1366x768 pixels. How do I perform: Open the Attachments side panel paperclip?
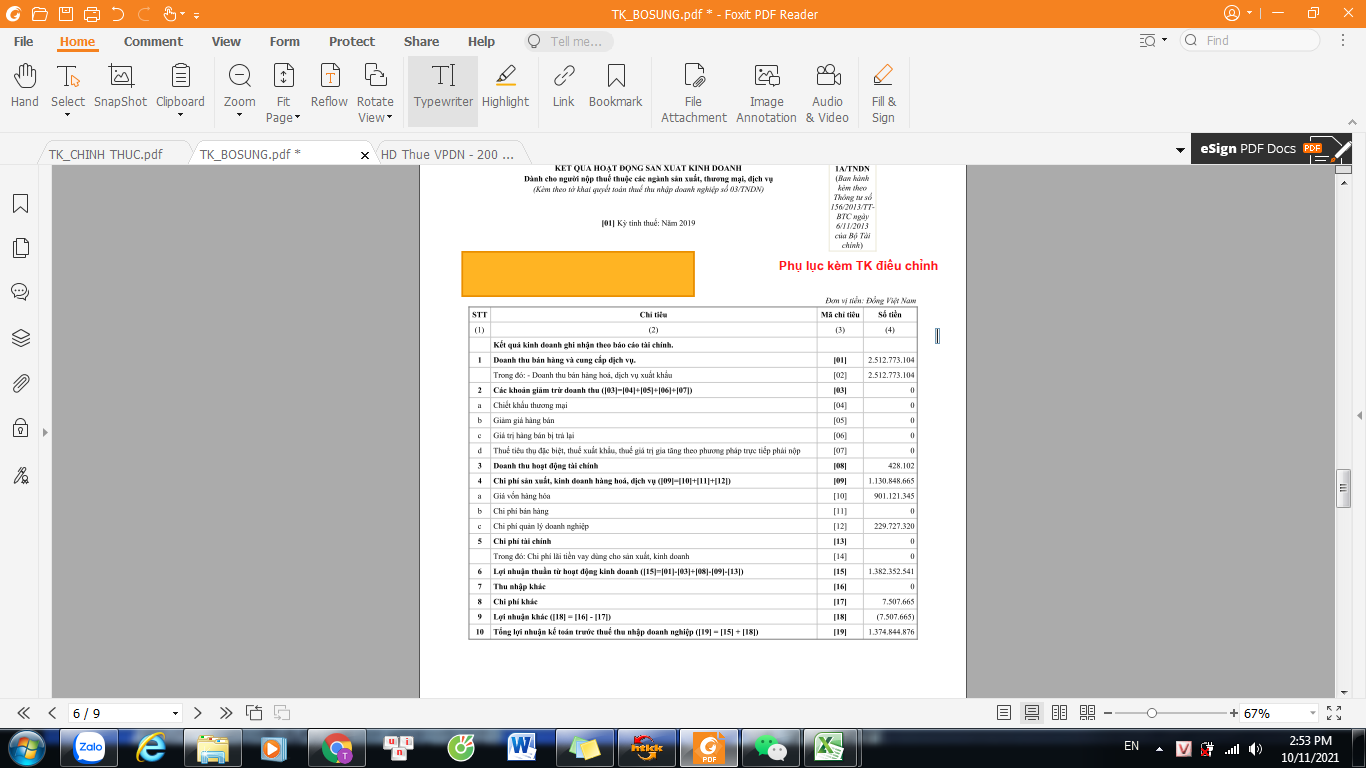[x=20, y=383]
